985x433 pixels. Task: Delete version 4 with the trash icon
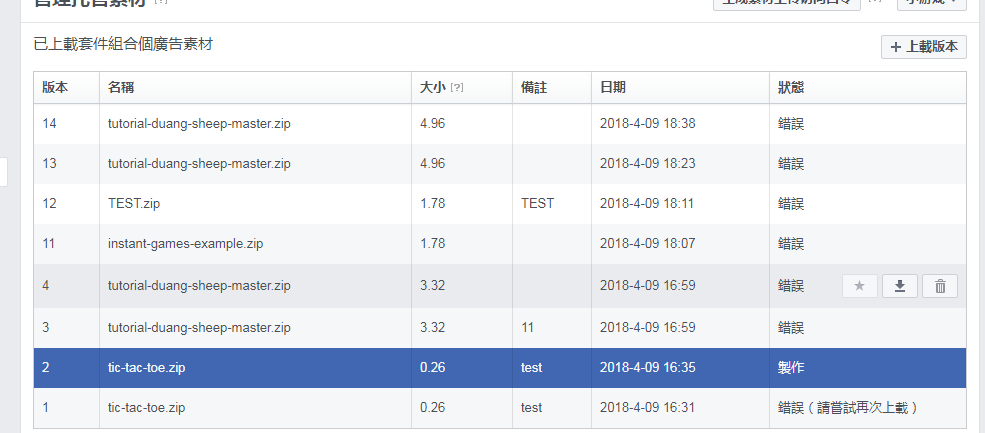pos(940,287)
